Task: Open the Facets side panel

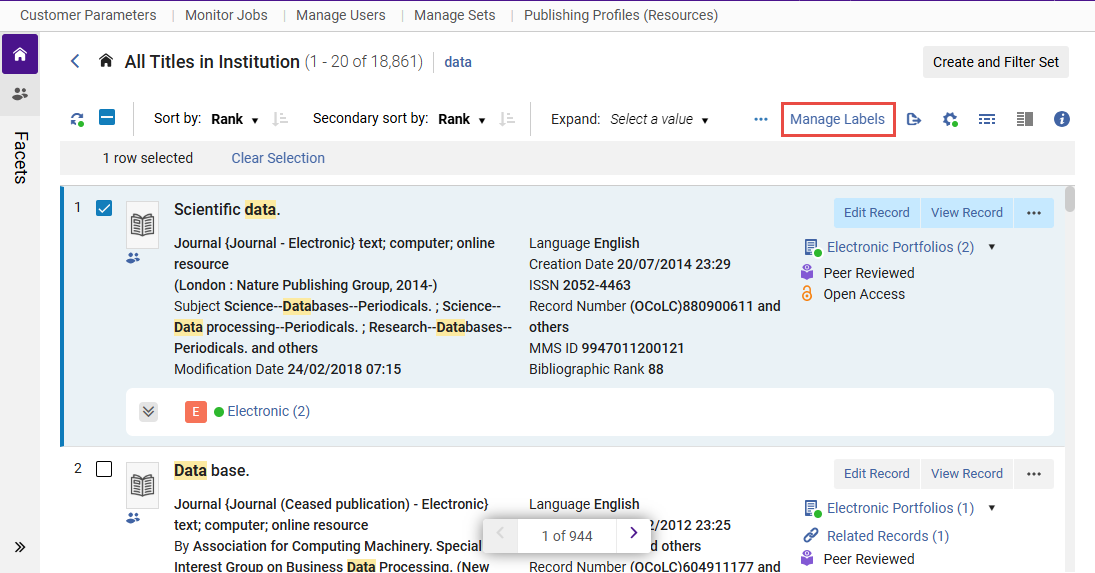Action: (20, 158)
